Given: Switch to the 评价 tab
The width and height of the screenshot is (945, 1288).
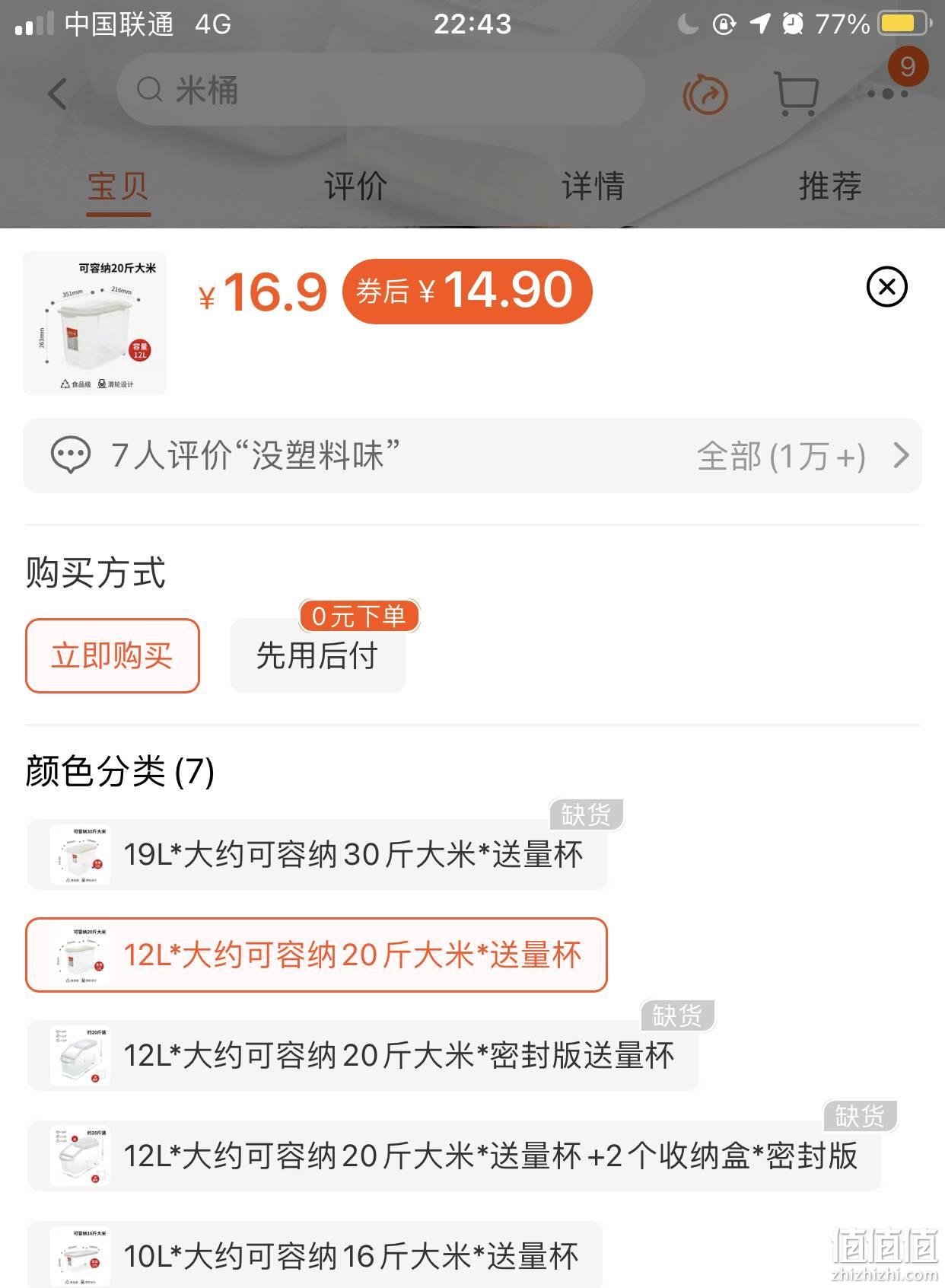Looking at the screenshot, I should click(355, 187).
